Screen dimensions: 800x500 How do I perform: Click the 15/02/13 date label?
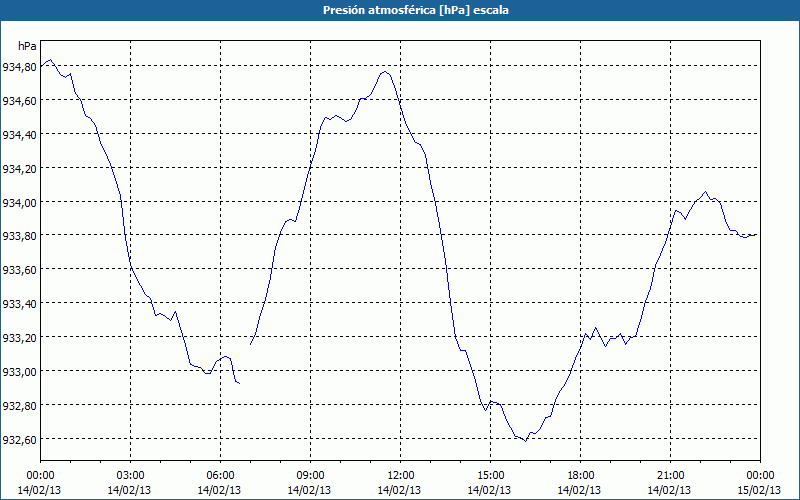[x=759, y=490]
